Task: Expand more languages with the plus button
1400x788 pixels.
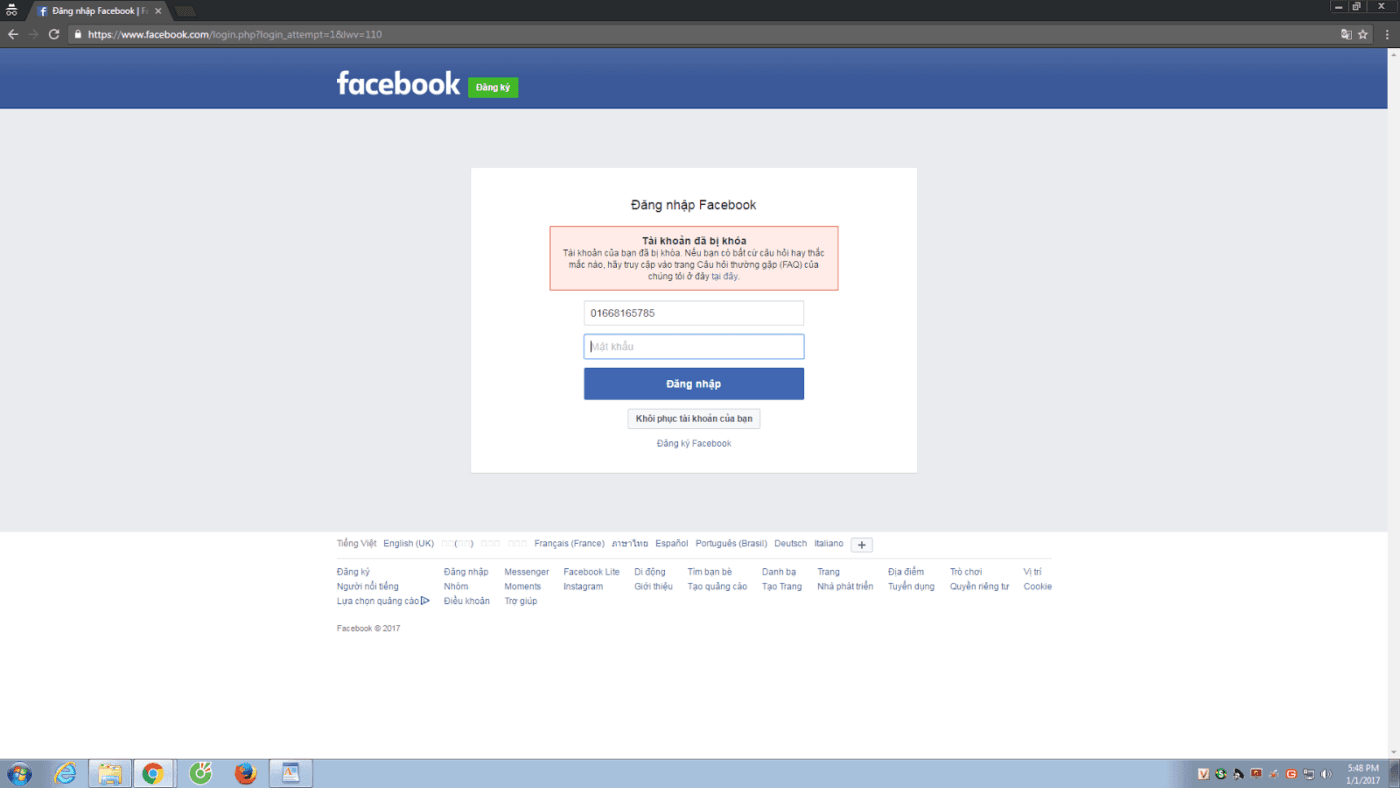Action: [x=862, y=545]
